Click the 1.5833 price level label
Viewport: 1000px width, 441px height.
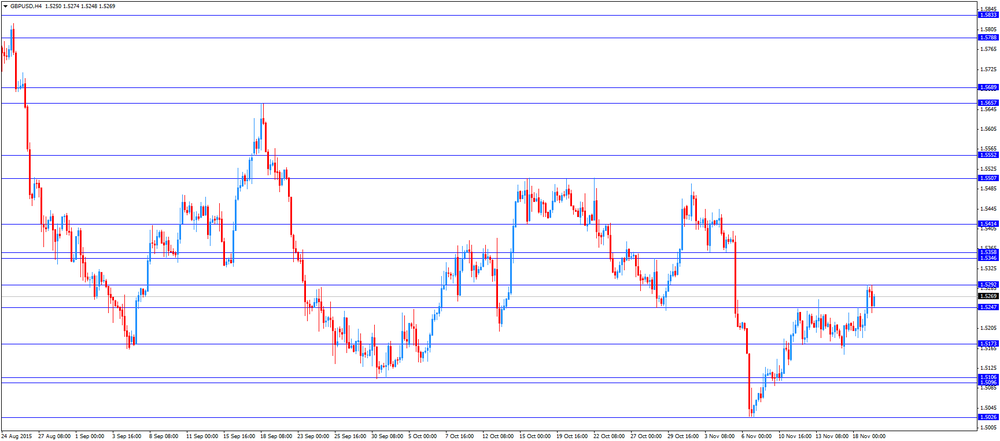[x=987, y=15]
